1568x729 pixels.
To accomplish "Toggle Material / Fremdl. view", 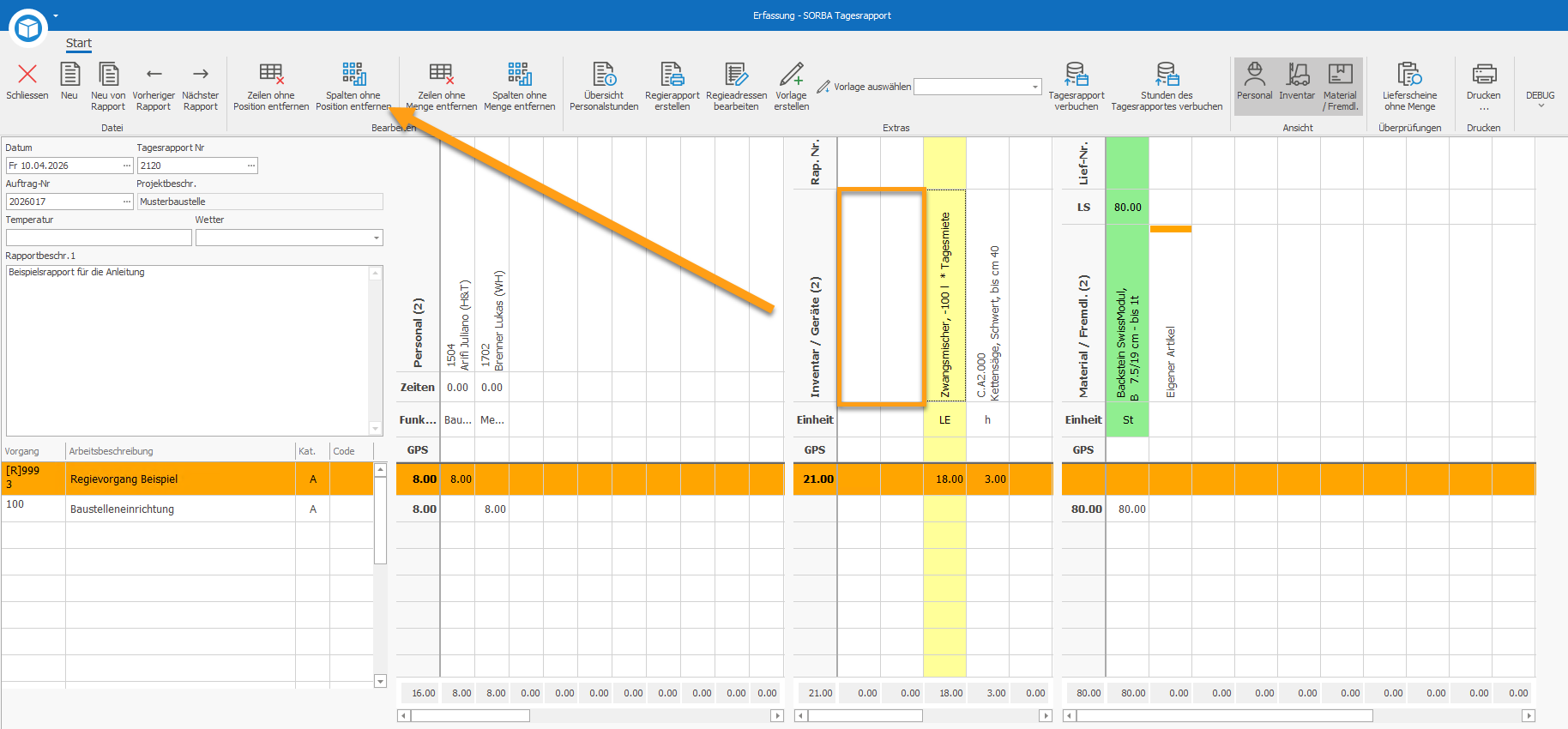I will pyautogui.click(x=1340, y=85).
